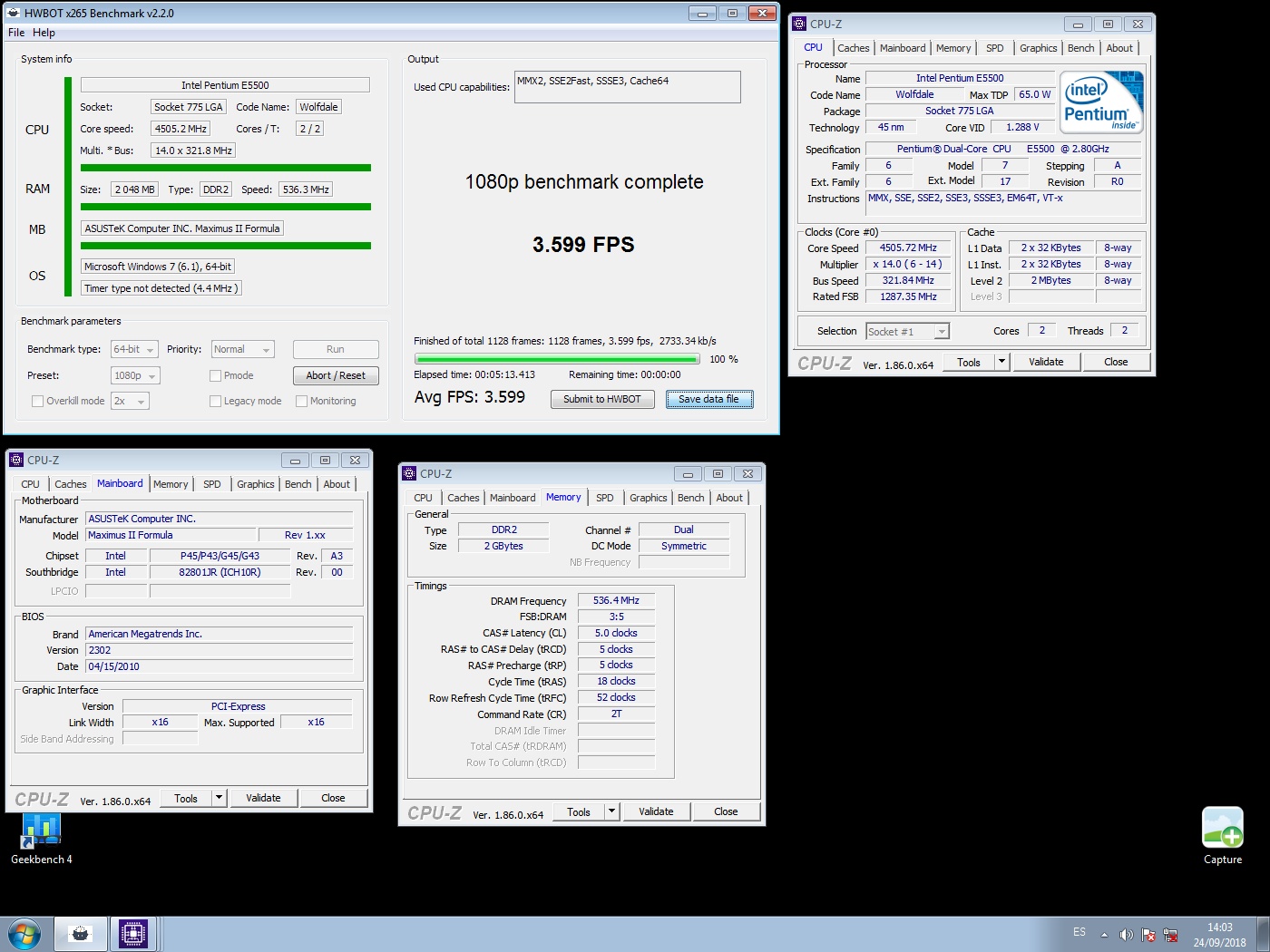Open the Socket #1 selection dropdown
The height and width of the screenshot is (952, 1270).
907,332
